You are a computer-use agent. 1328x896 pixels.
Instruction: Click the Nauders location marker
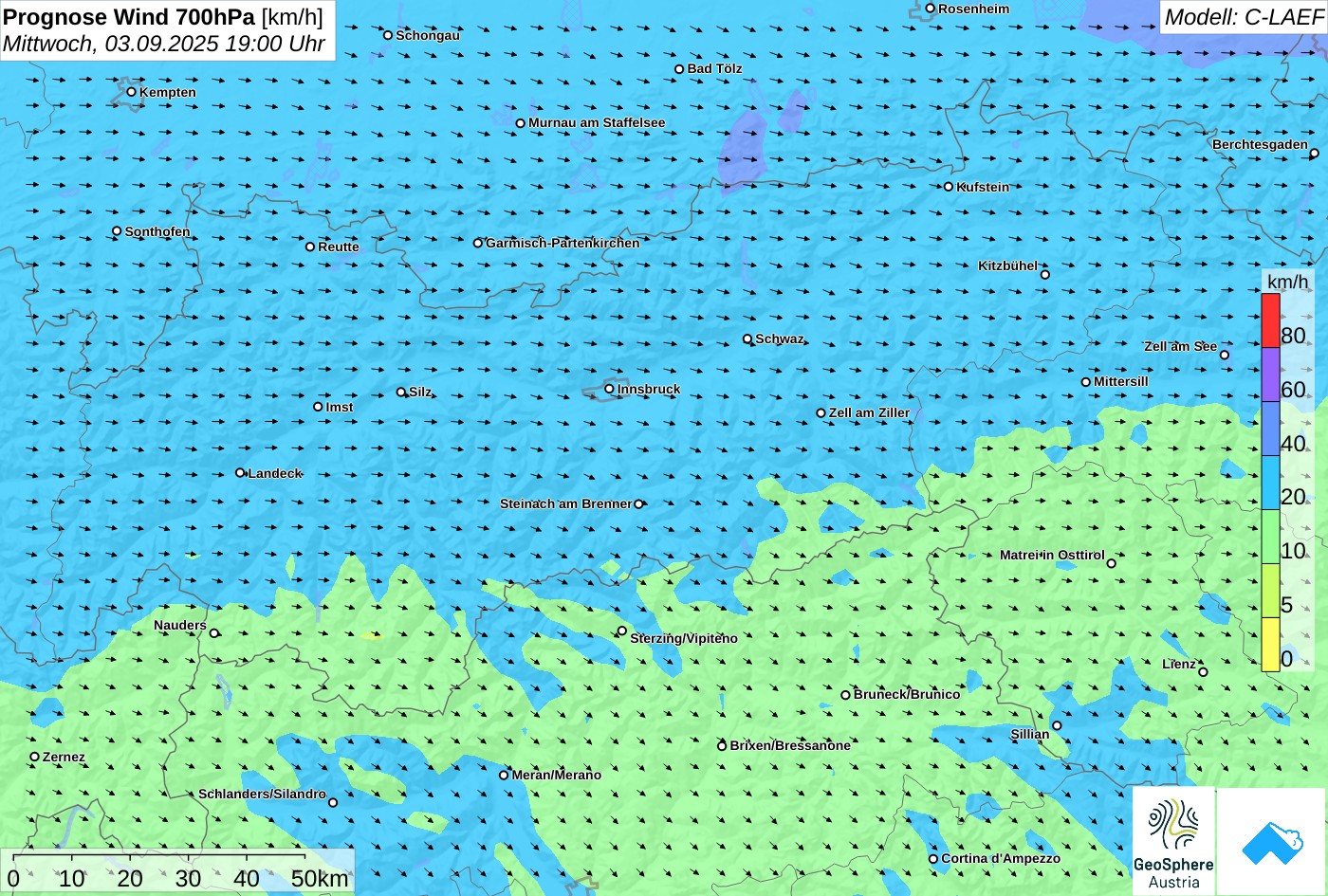[x=213, y=633]
